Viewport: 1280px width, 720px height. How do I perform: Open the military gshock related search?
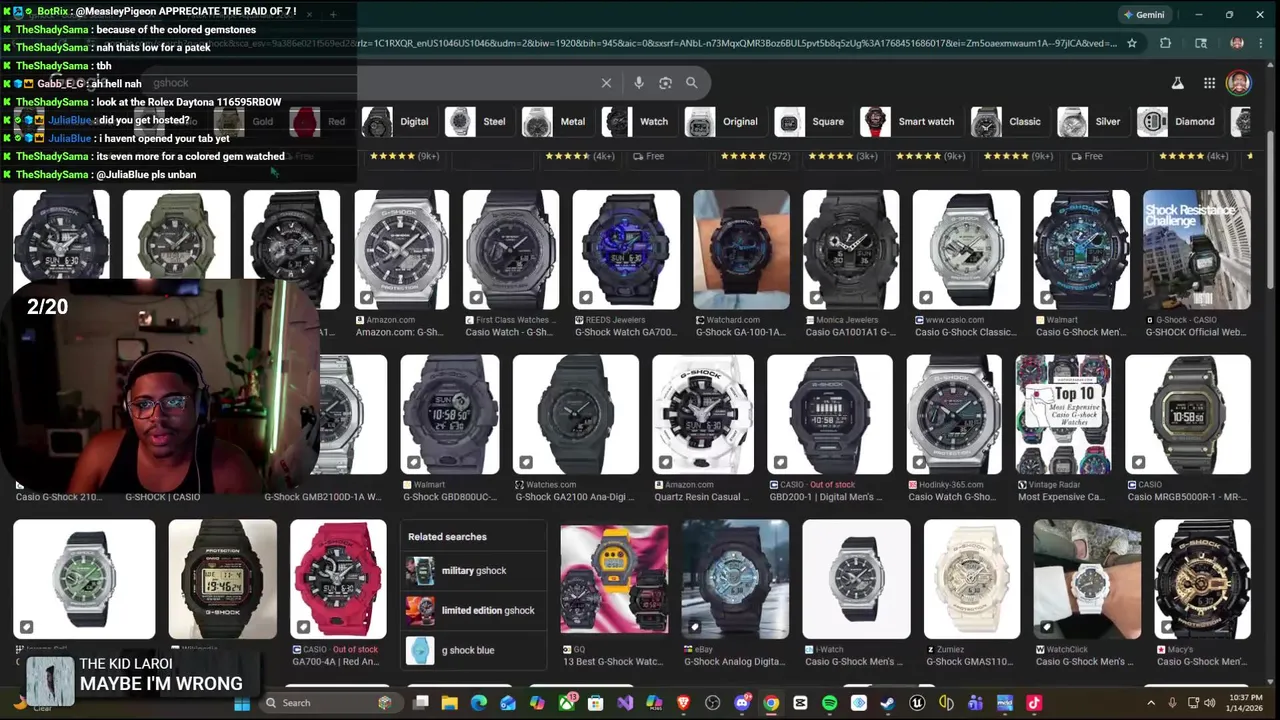[x=473, y=571]
